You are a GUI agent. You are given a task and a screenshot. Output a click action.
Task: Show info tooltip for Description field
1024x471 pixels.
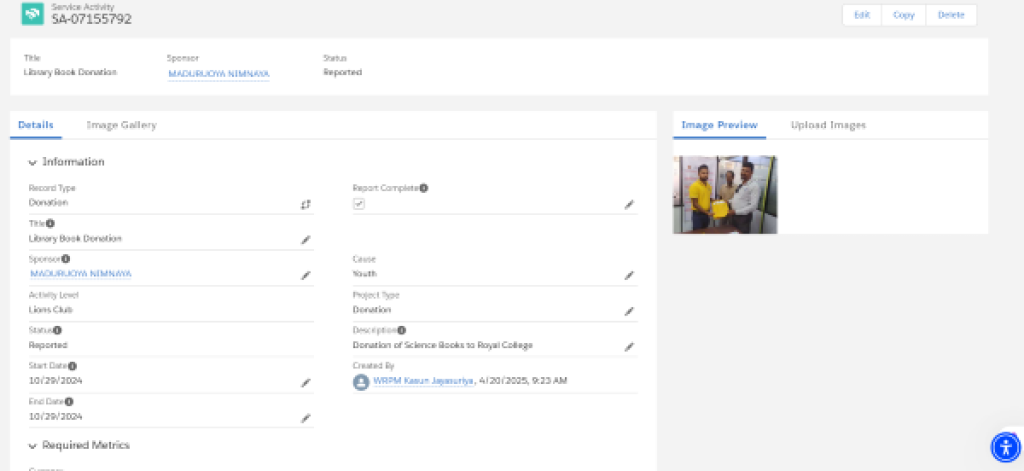[402, 331]
